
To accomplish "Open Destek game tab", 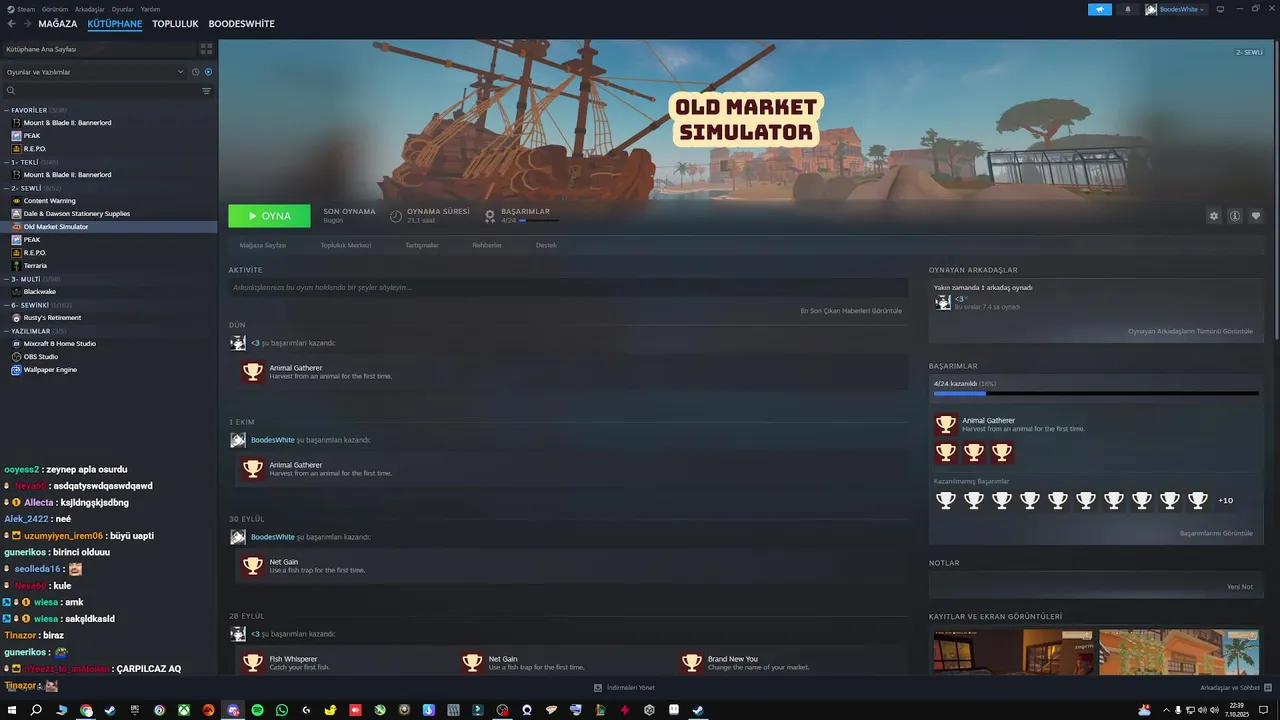I will (546, 245).
